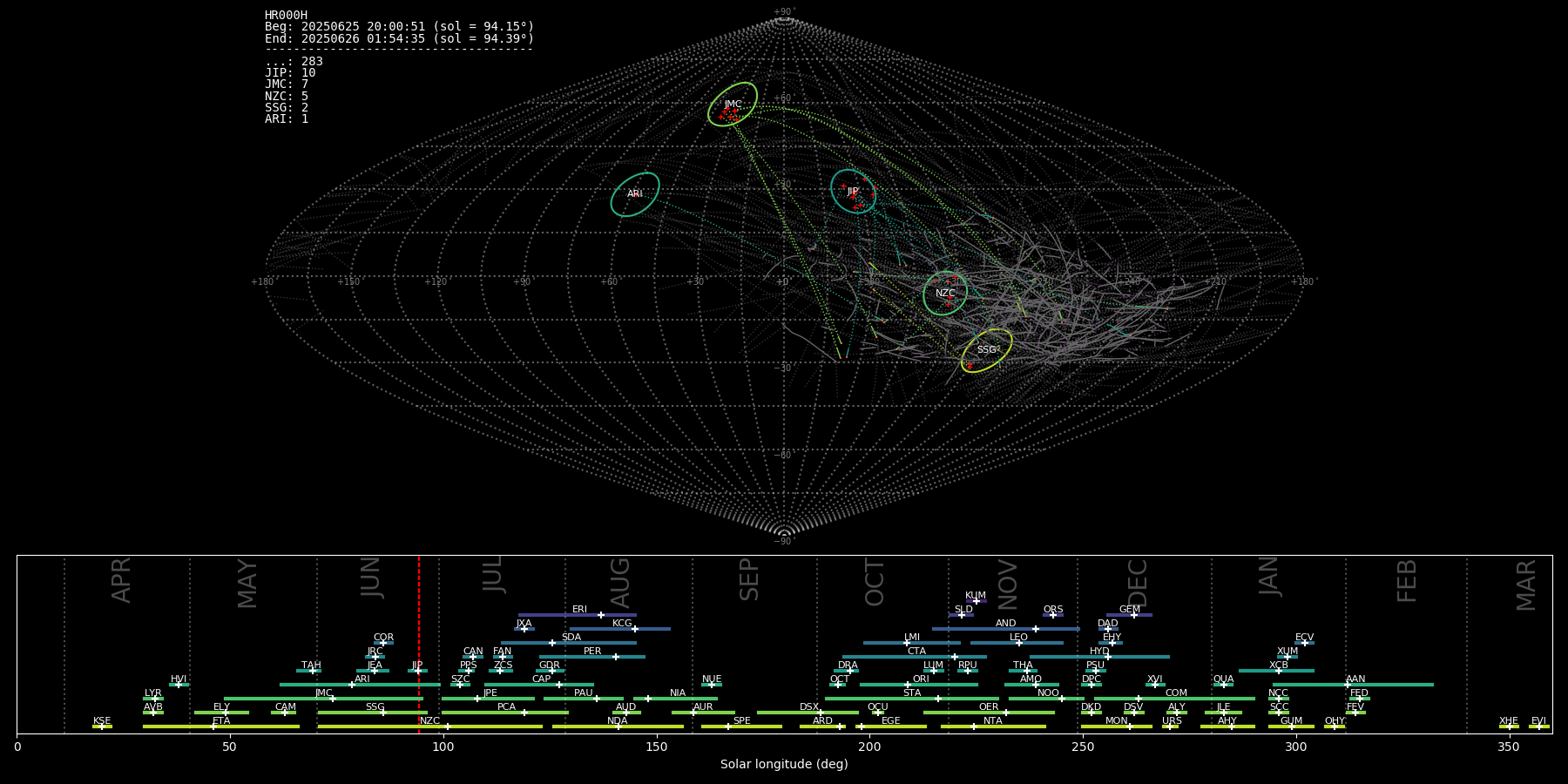Click the JUL month label in the timeline
The height and width of the screenshot is (784, 1568).
[x=493, y=577]
